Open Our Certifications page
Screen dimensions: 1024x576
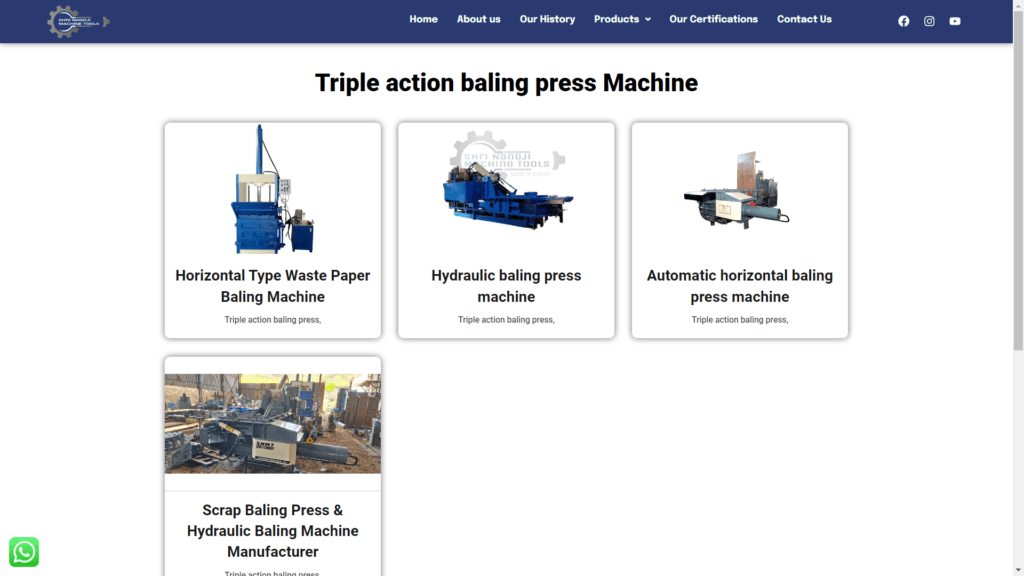click(713, 19)
